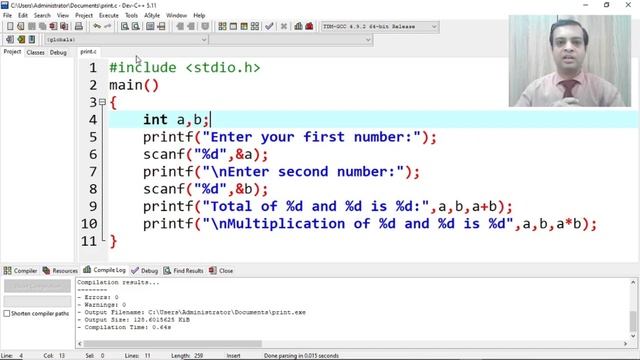640x360 pixels.
Task: Click the compile log horizontal scrollbar thumb
Action: [x=173, y=344]
